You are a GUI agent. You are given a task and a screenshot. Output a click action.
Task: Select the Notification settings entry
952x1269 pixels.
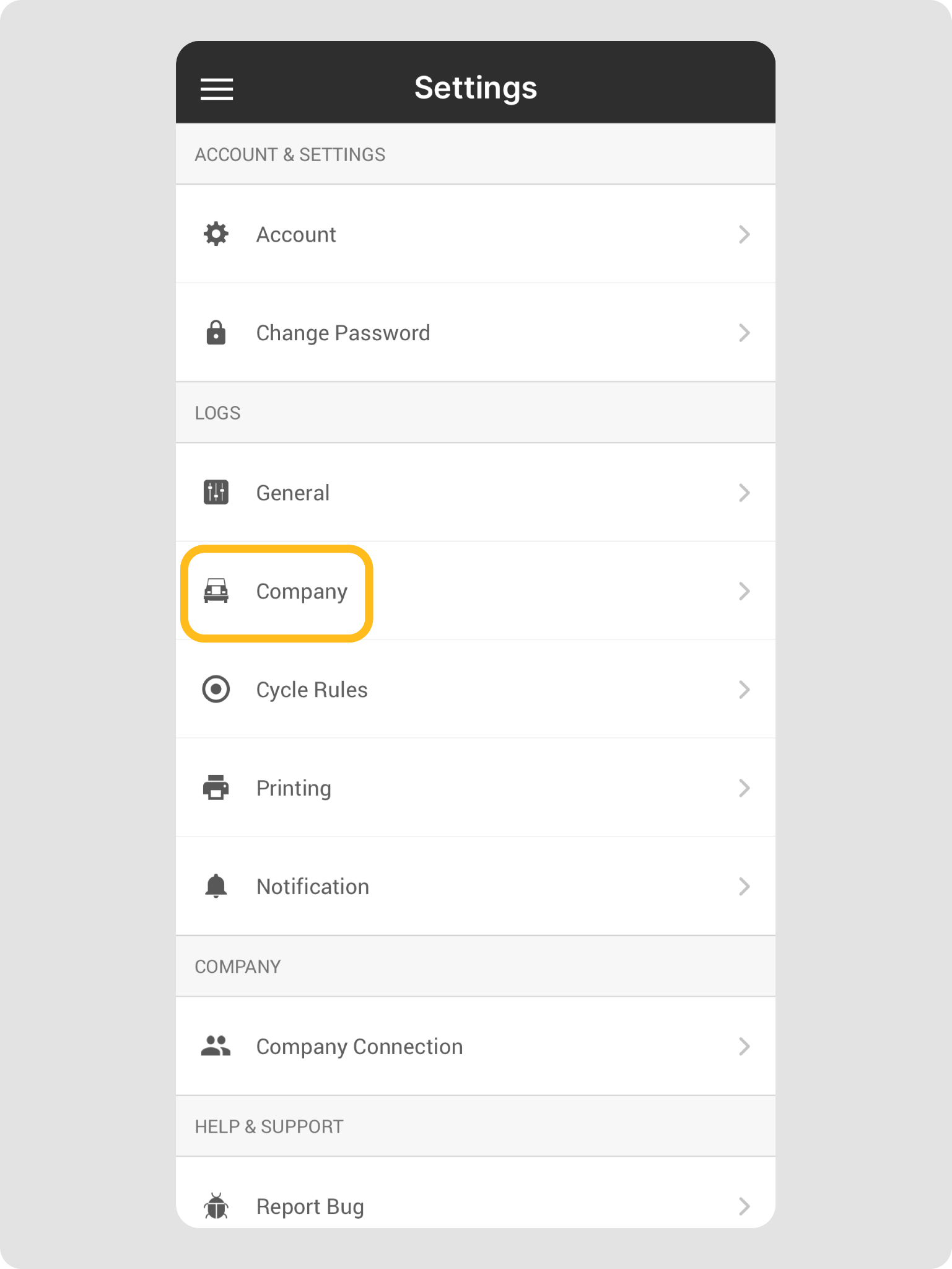click(313, 887)
